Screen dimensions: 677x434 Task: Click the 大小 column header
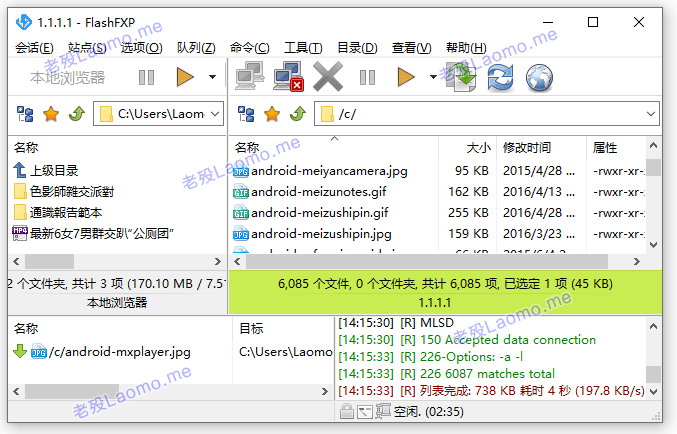(478, 148)
